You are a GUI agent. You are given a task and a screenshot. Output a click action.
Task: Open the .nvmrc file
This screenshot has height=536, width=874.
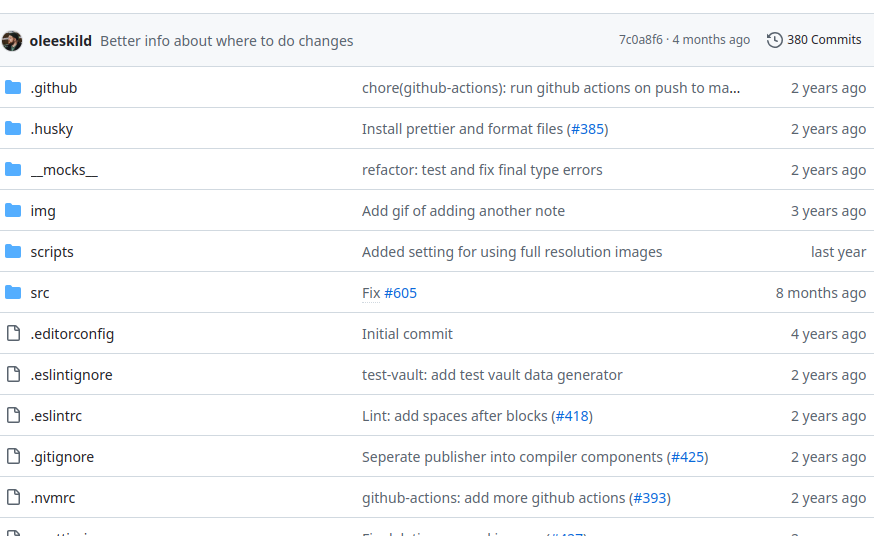tap(53, 498)
